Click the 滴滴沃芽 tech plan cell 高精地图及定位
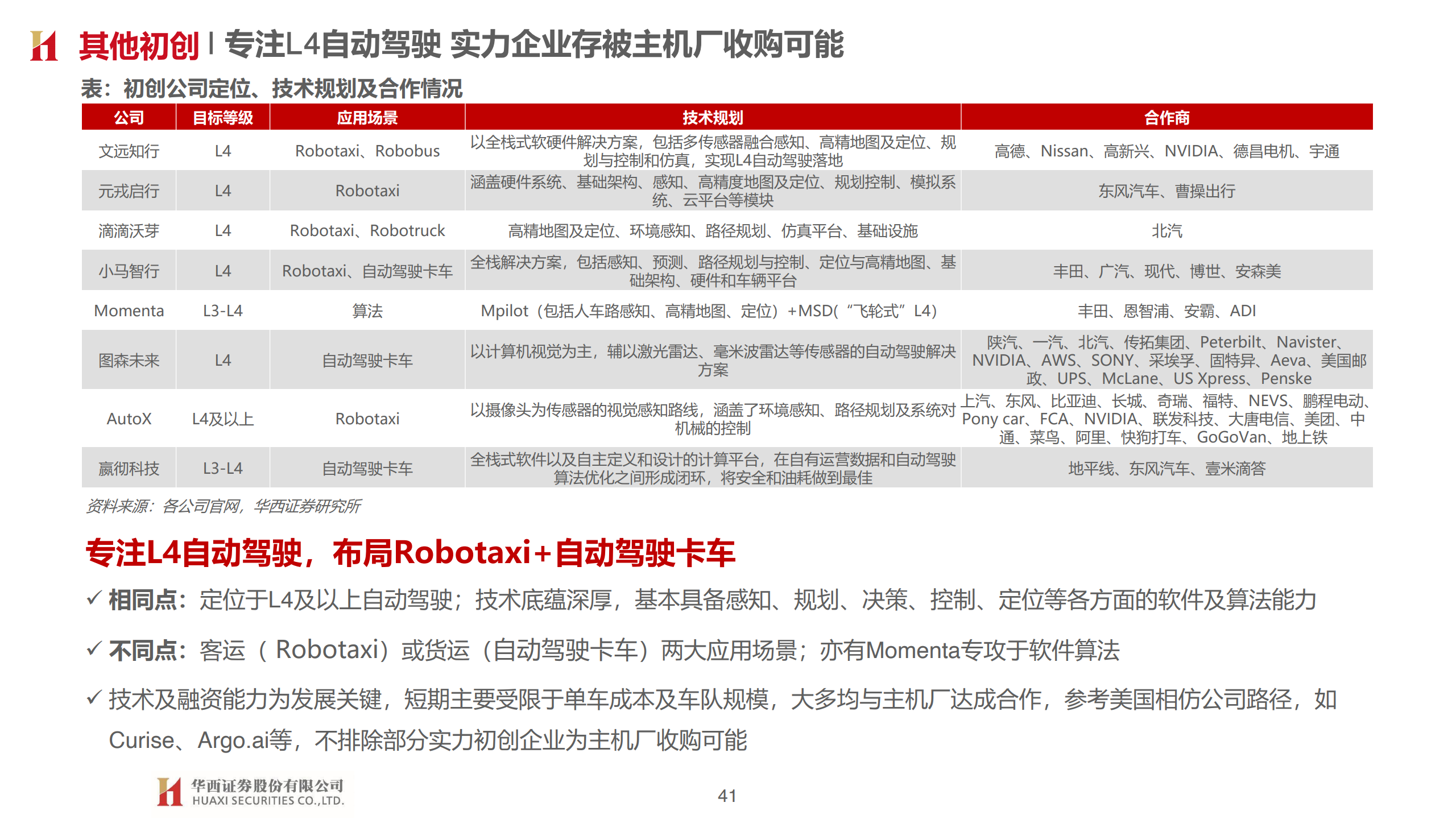Image resolution: width=1456 pixels, height=819 pixels. (713, 230)
